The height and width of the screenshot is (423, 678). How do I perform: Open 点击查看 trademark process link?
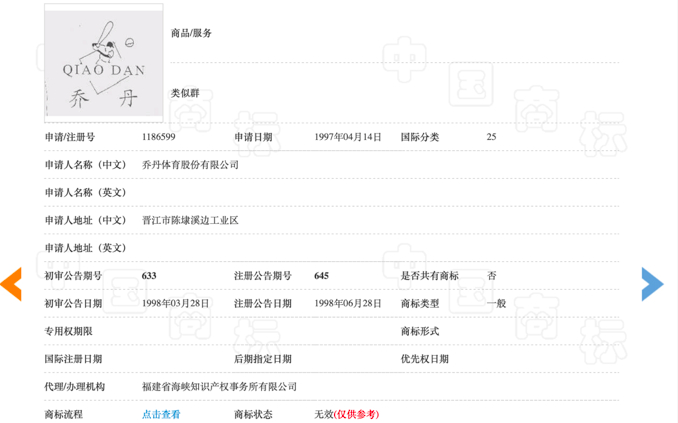pos(161,414)
